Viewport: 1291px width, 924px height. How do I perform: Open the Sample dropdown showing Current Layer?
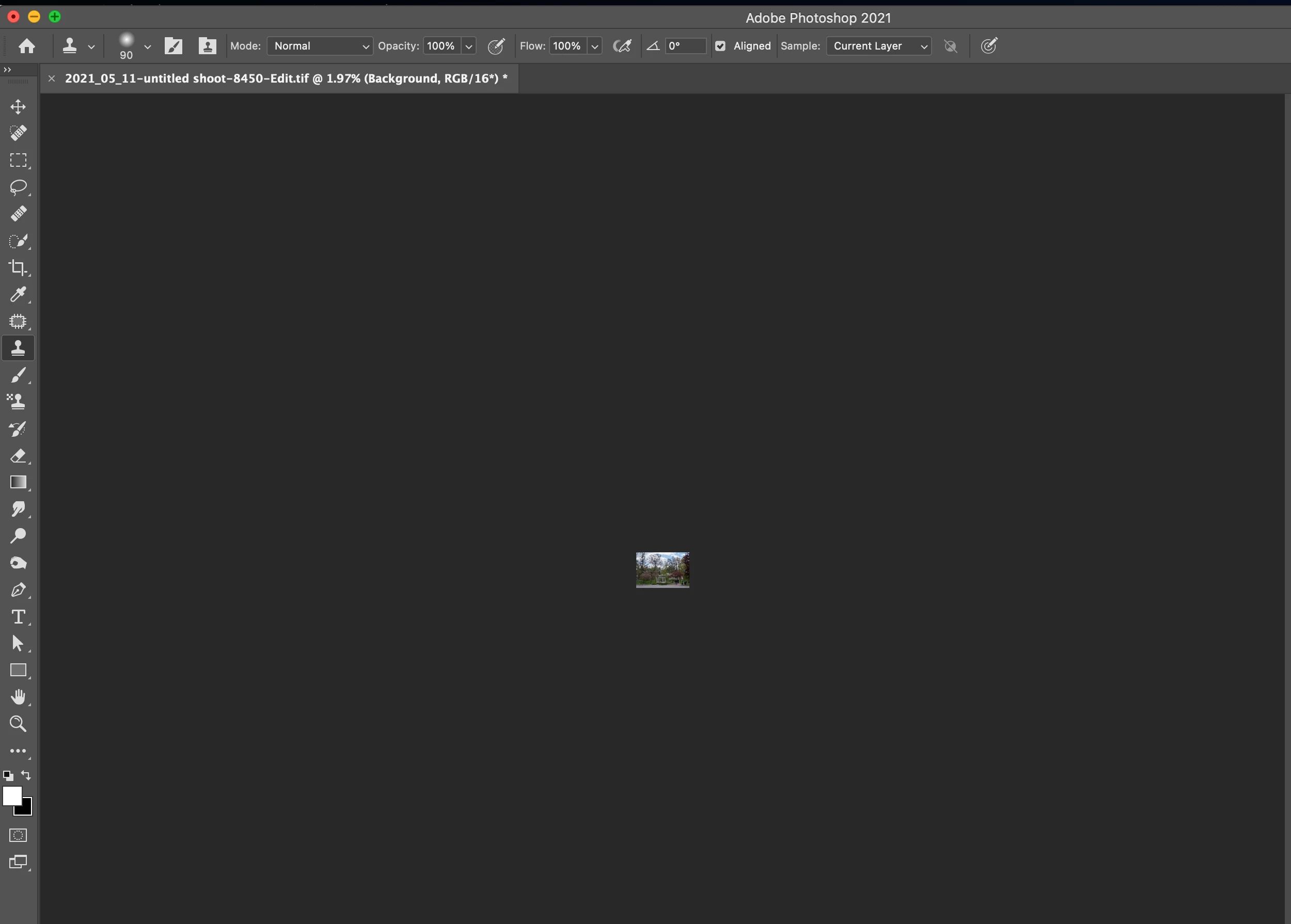[878, 46]
